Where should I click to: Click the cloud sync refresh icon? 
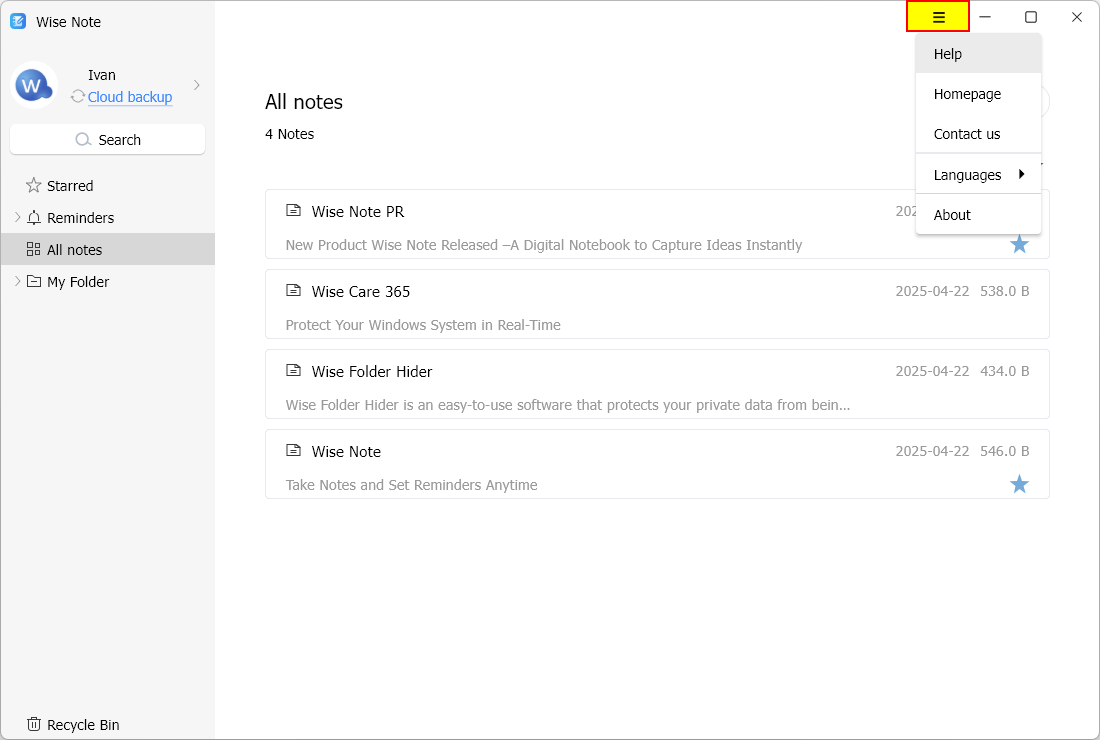[x=78, y=96]
